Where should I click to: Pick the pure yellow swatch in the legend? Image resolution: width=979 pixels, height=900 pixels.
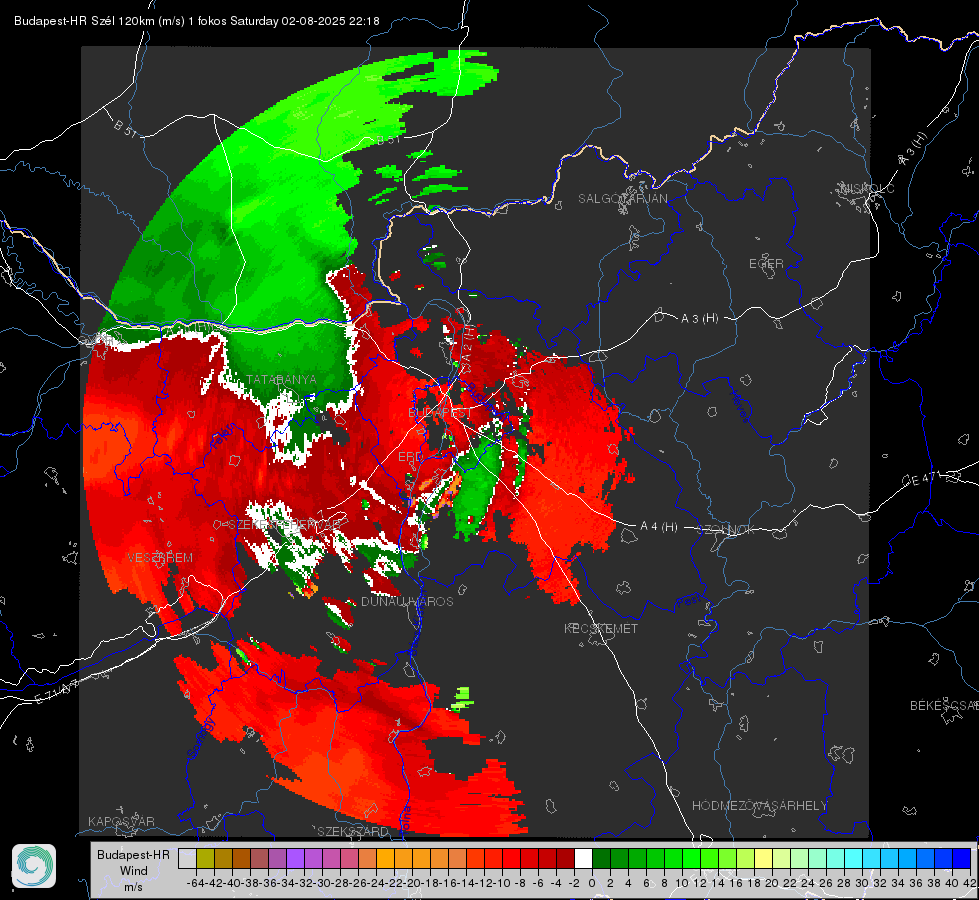(x=764, y=858)
